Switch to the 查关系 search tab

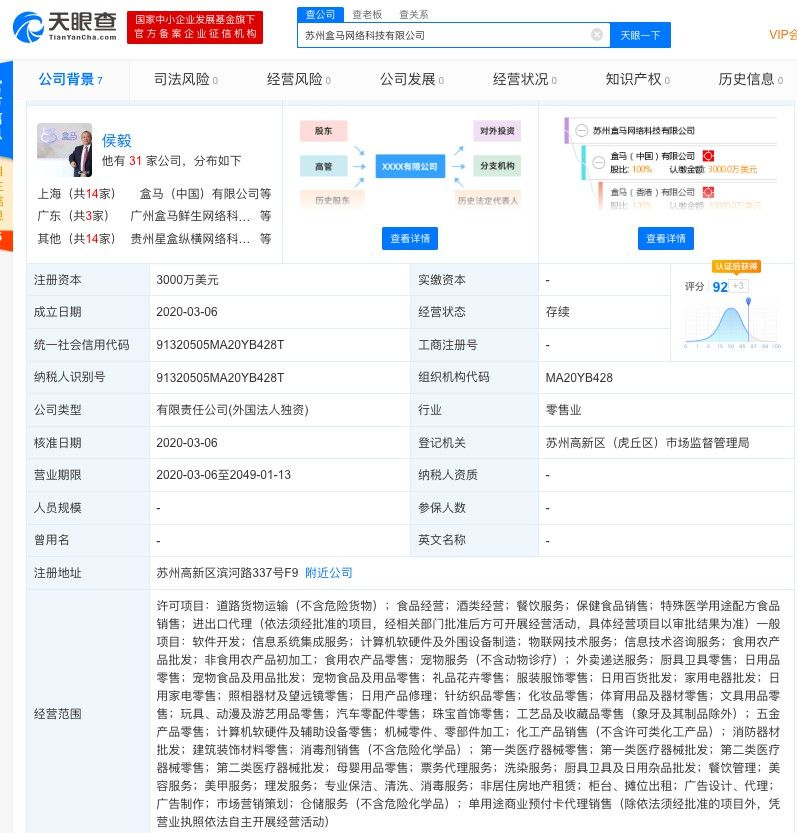click(413, 14)
